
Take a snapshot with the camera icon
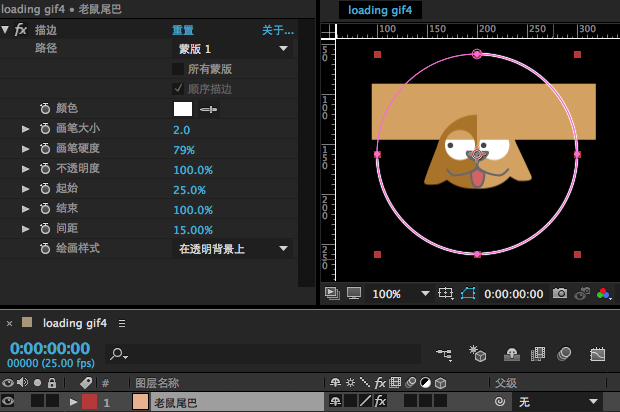pos(560,293)
